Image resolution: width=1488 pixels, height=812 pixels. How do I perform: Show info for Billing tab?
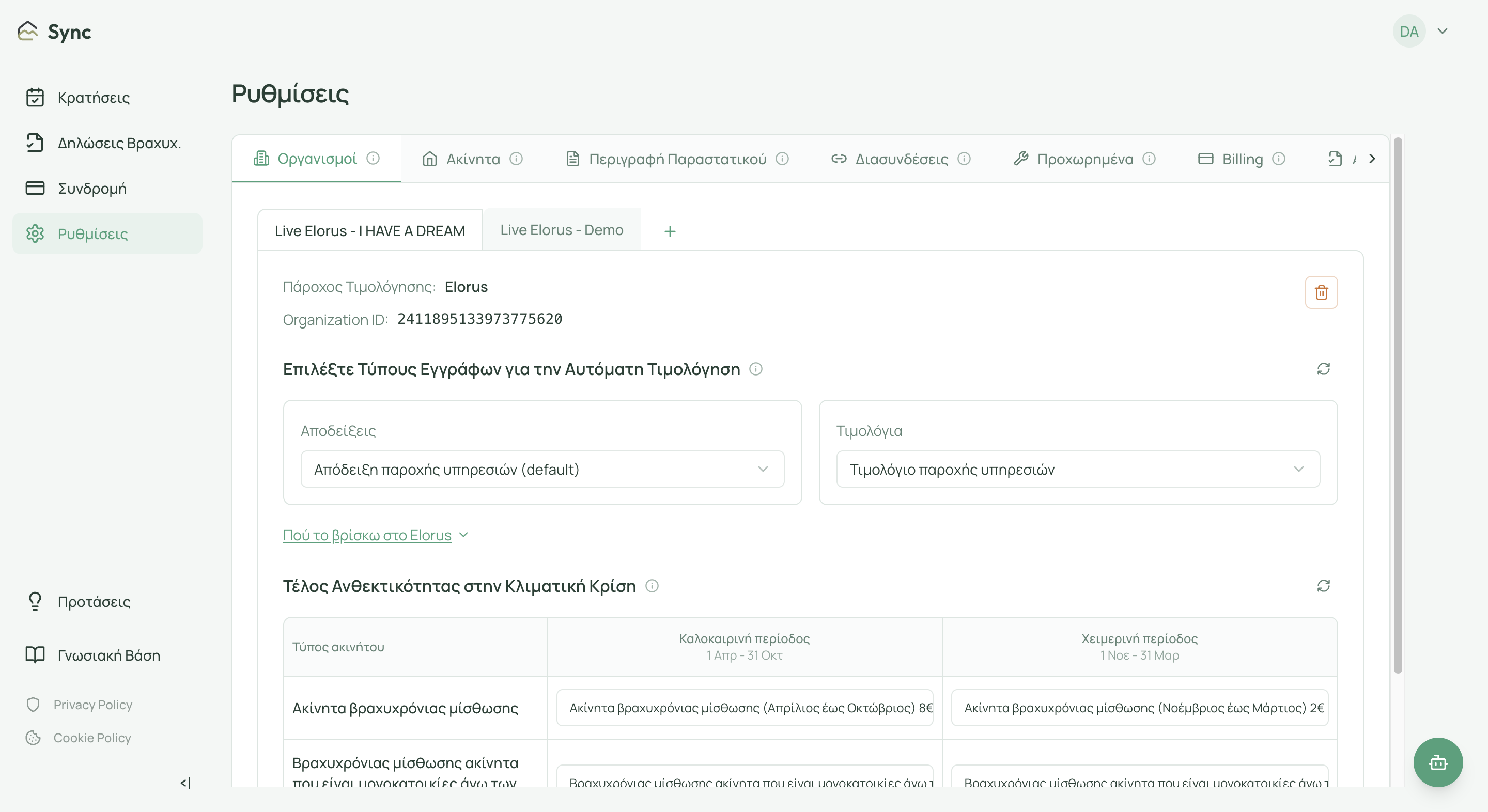[x=1279, y=158]
